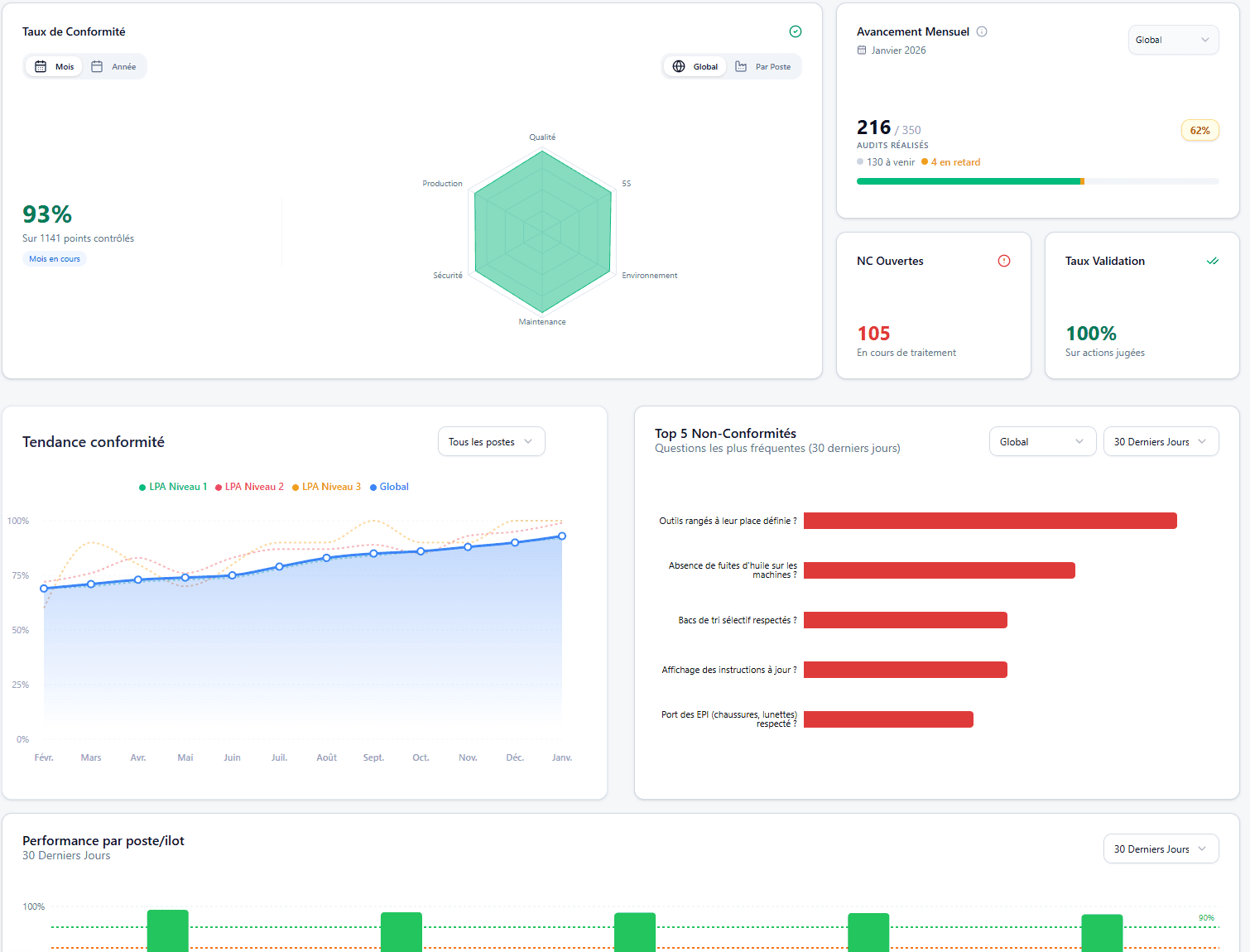Click the chart icon next to Par Poste
1250x952 pixels.
pos(743,66)
